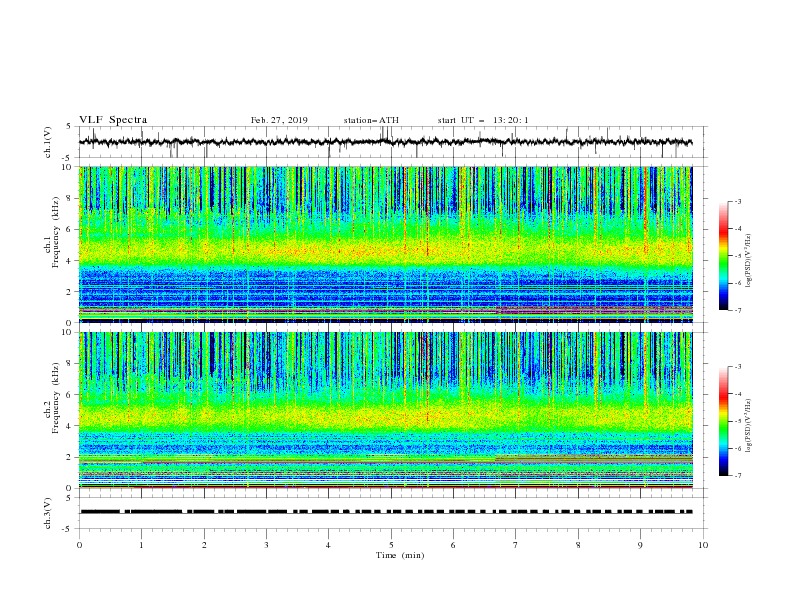The image size is (792, 612).
Task: Click tick label "4" on the Time axis
Action: 328,545
